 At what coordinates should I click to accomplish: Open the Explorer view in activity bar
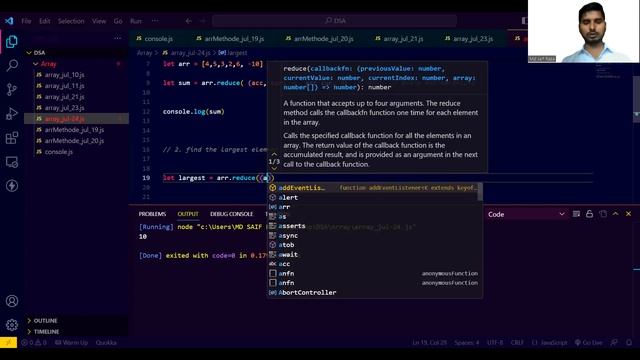pos(12,41)
